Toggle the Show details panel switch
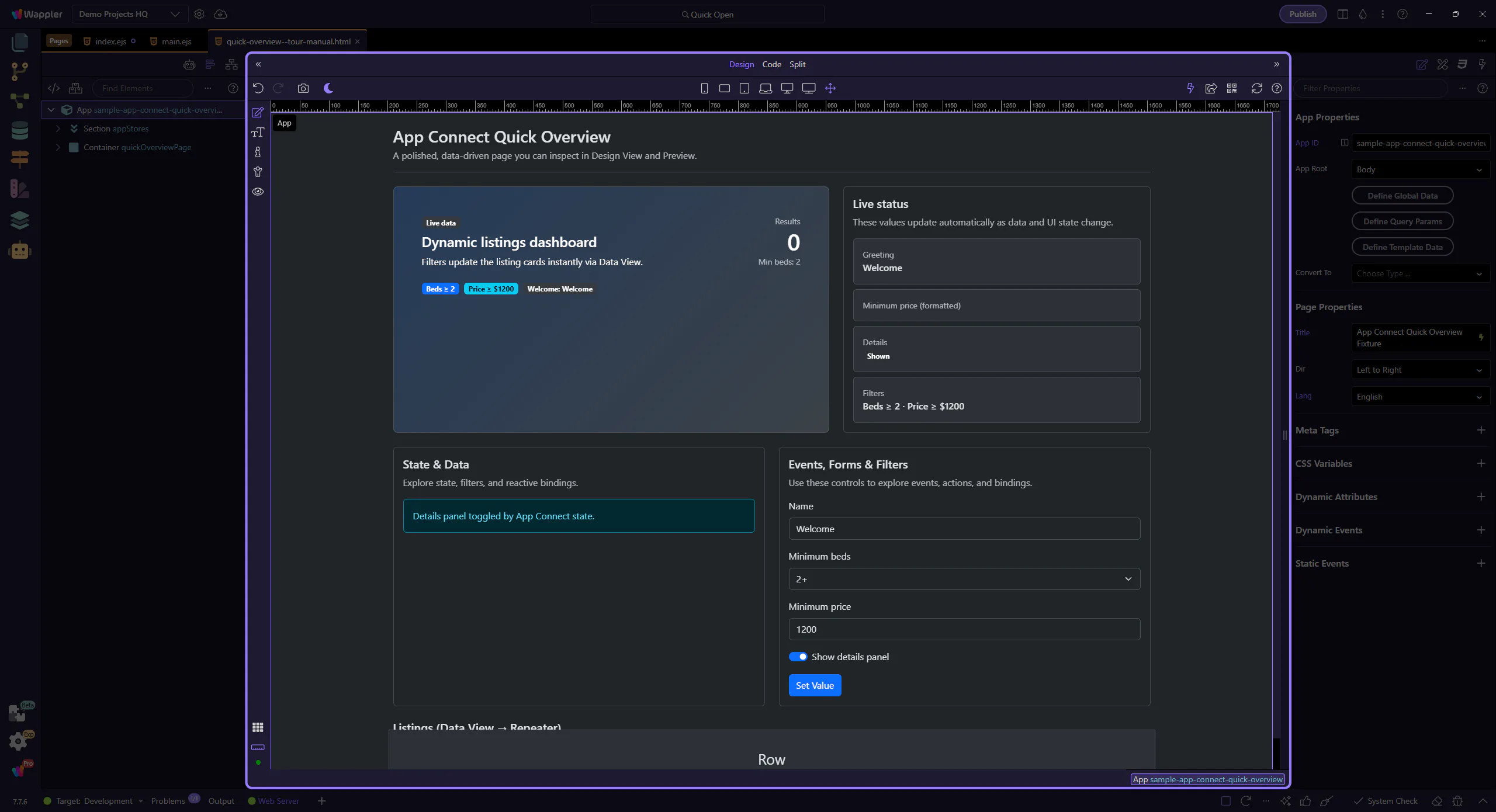1496x812 pixels. pyautogui.click(x=798, y=657)
